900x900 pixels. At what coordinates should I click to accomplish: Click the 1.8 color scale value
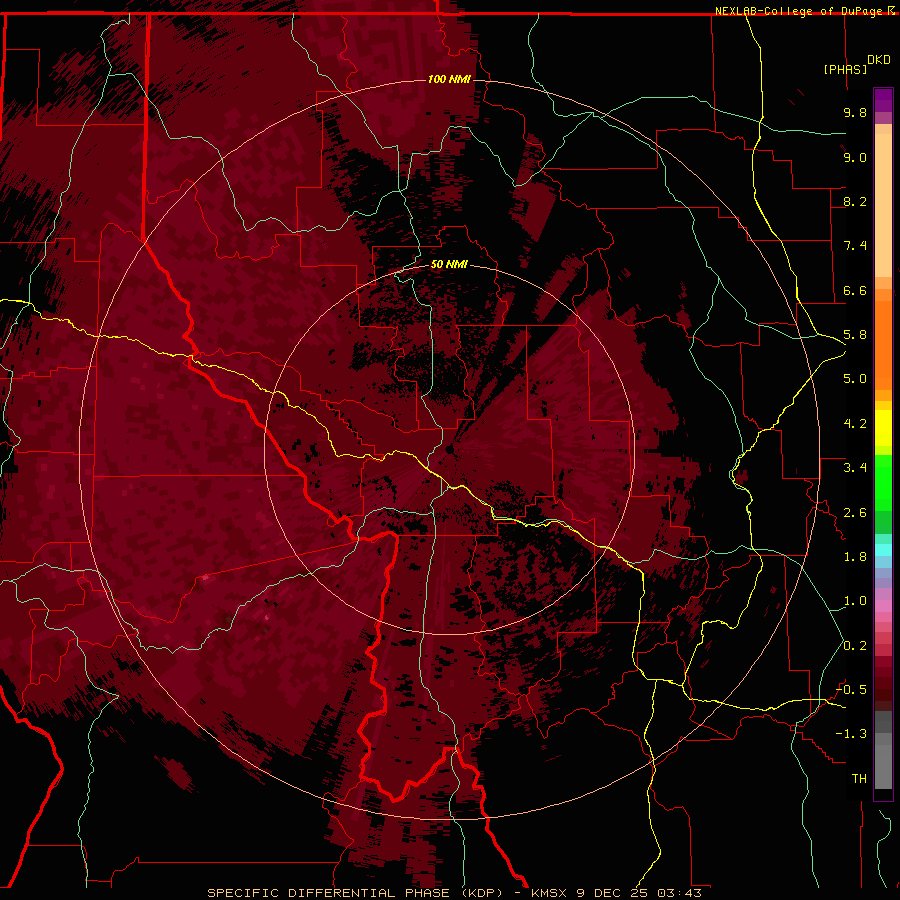(x=855, y=557)
